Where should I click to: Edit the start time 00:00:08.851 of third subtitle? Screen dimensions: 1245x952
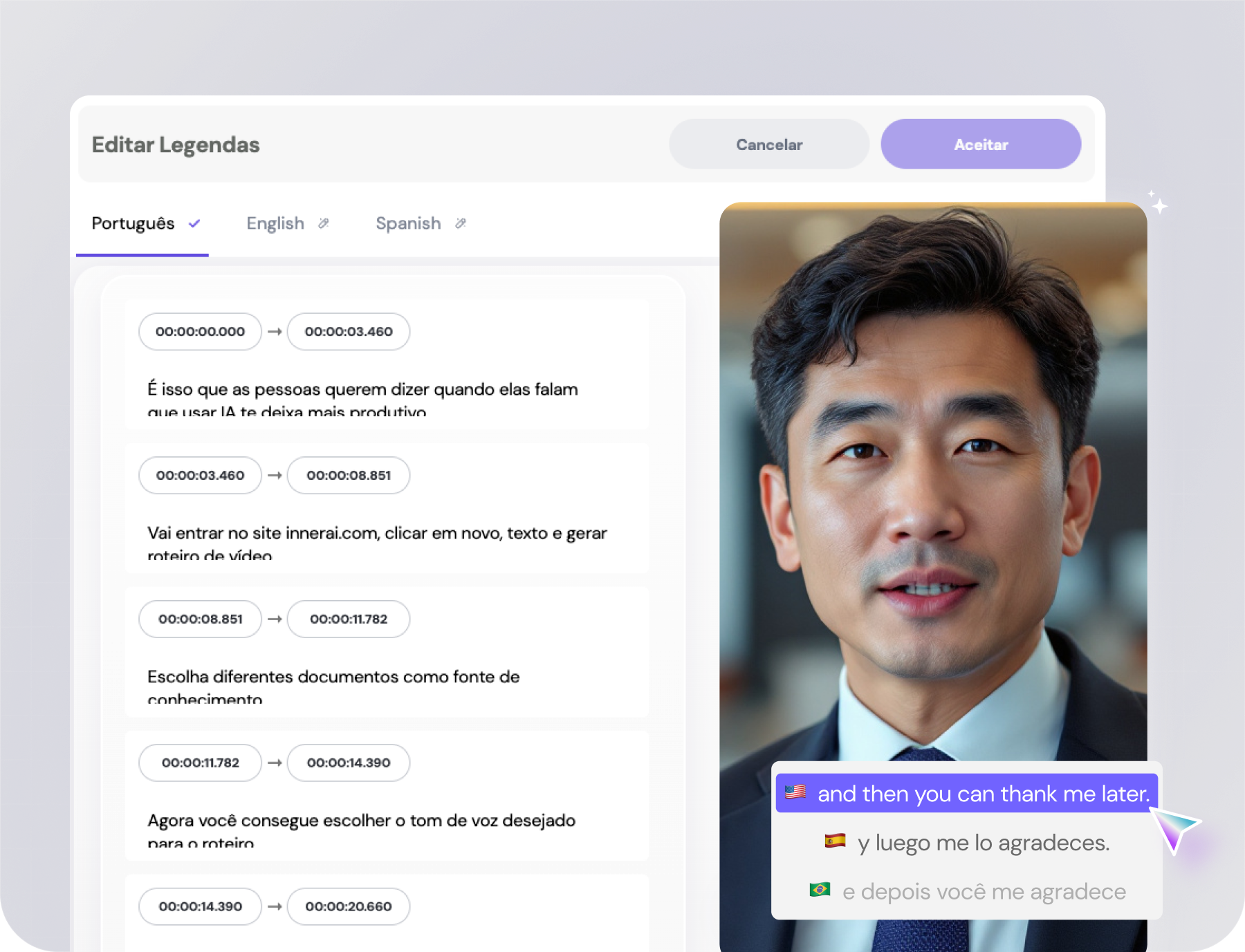tap(200, 619)
